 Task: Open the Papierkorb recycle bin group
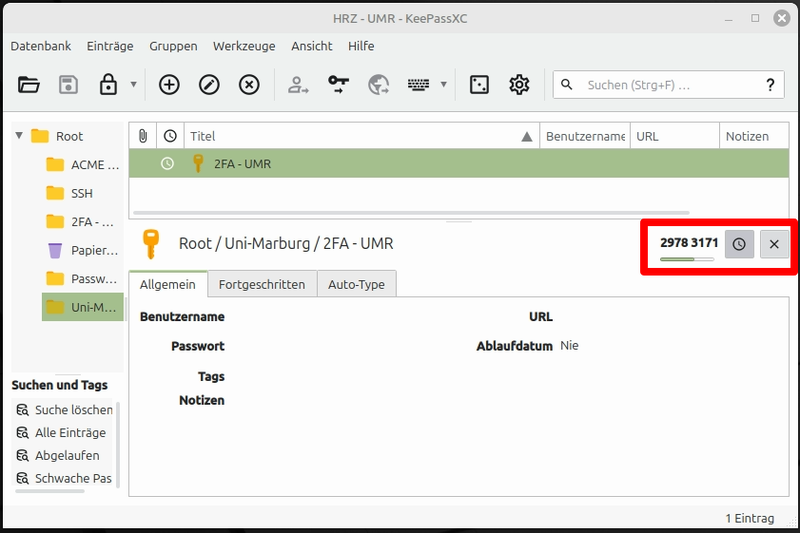(x=83, y=250)
